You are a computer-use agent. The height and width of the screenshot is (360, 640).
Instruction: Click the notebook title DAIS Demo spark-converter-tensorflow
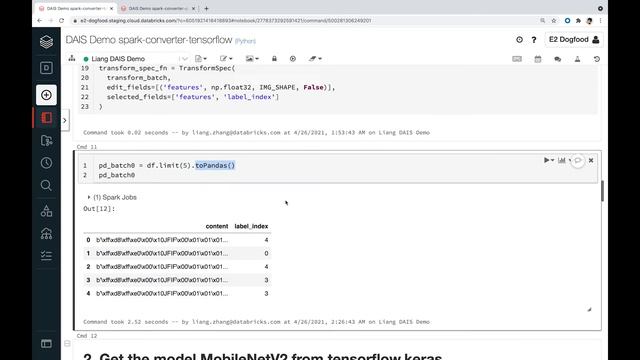149,40
